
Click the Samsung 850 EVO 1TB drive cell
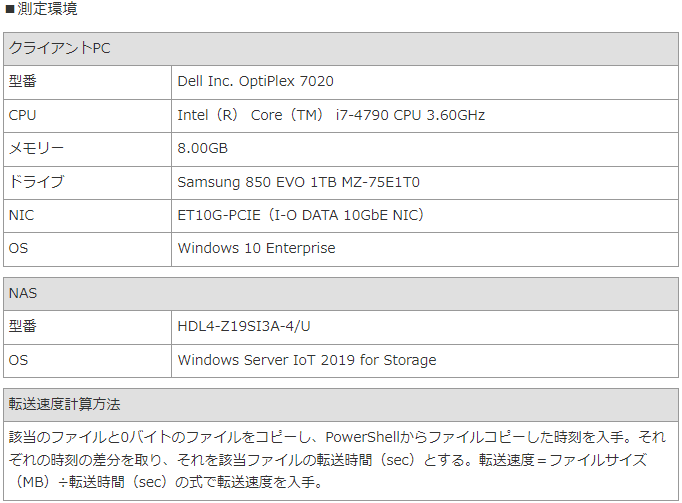(425, 182)
